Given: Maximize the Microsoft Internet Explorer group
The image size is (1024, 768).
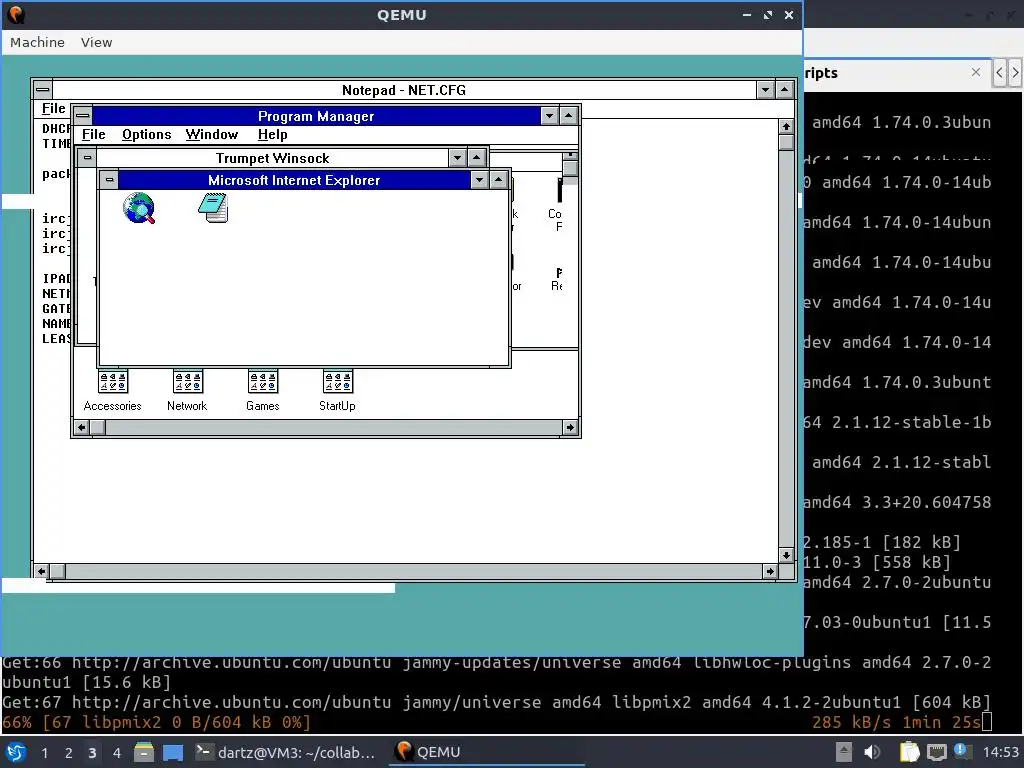Looking at the screenshot, I should coord(499,180).
